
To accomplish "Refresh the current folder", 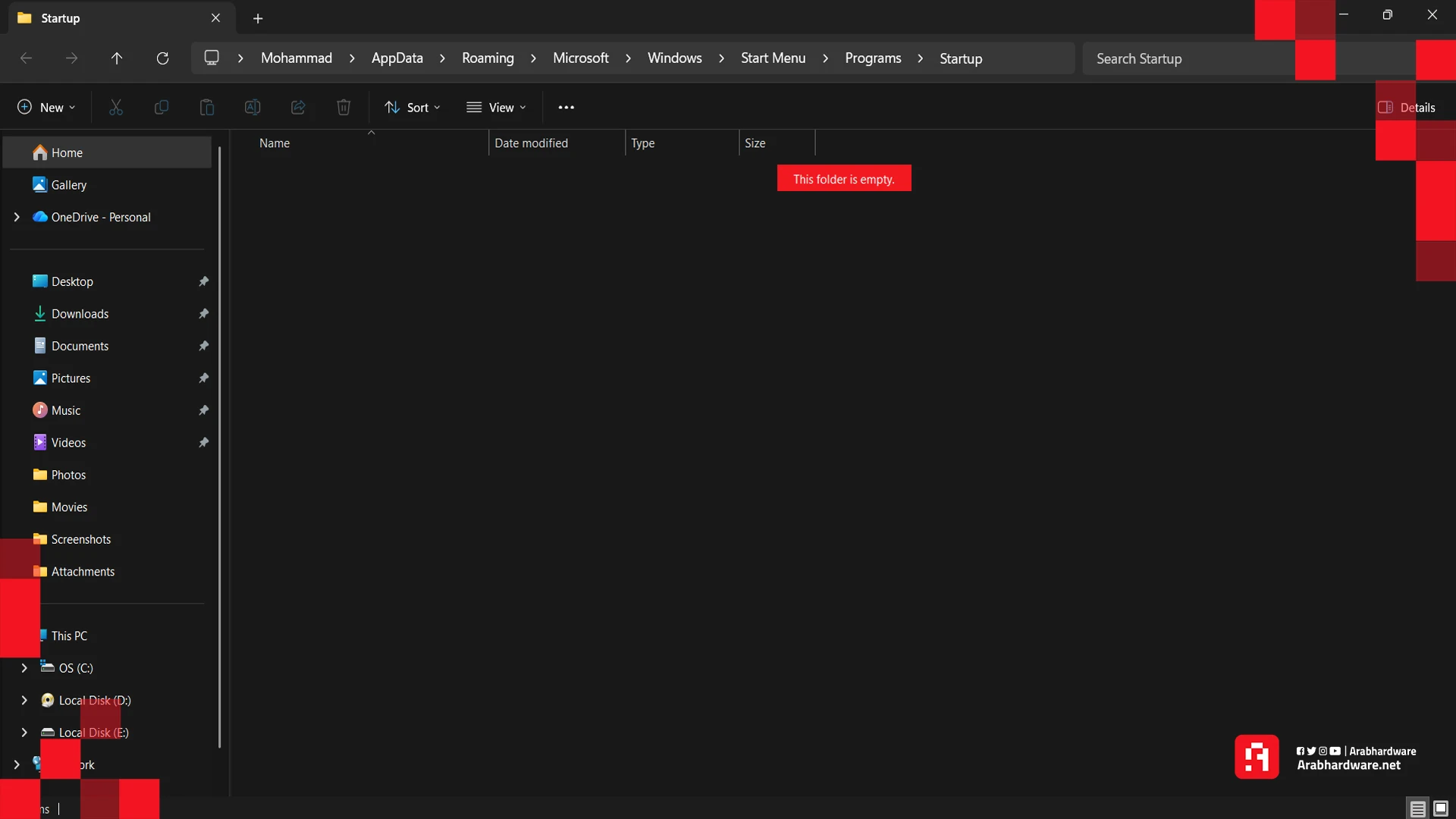I will click(162, 58).
